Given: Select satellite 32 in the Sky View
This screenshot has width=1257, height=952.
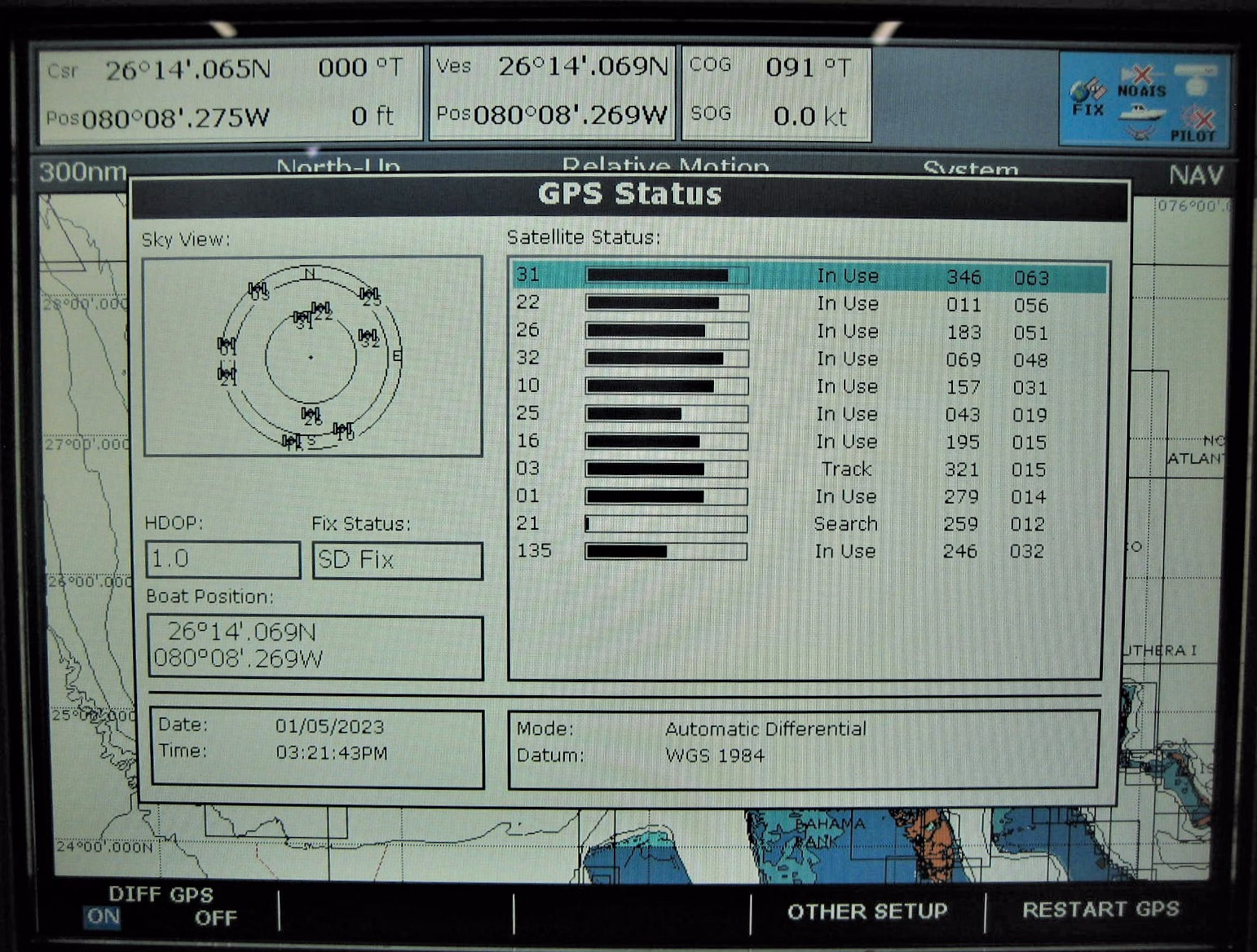Looking at the screenshot, I should click(x=368, y=337).
